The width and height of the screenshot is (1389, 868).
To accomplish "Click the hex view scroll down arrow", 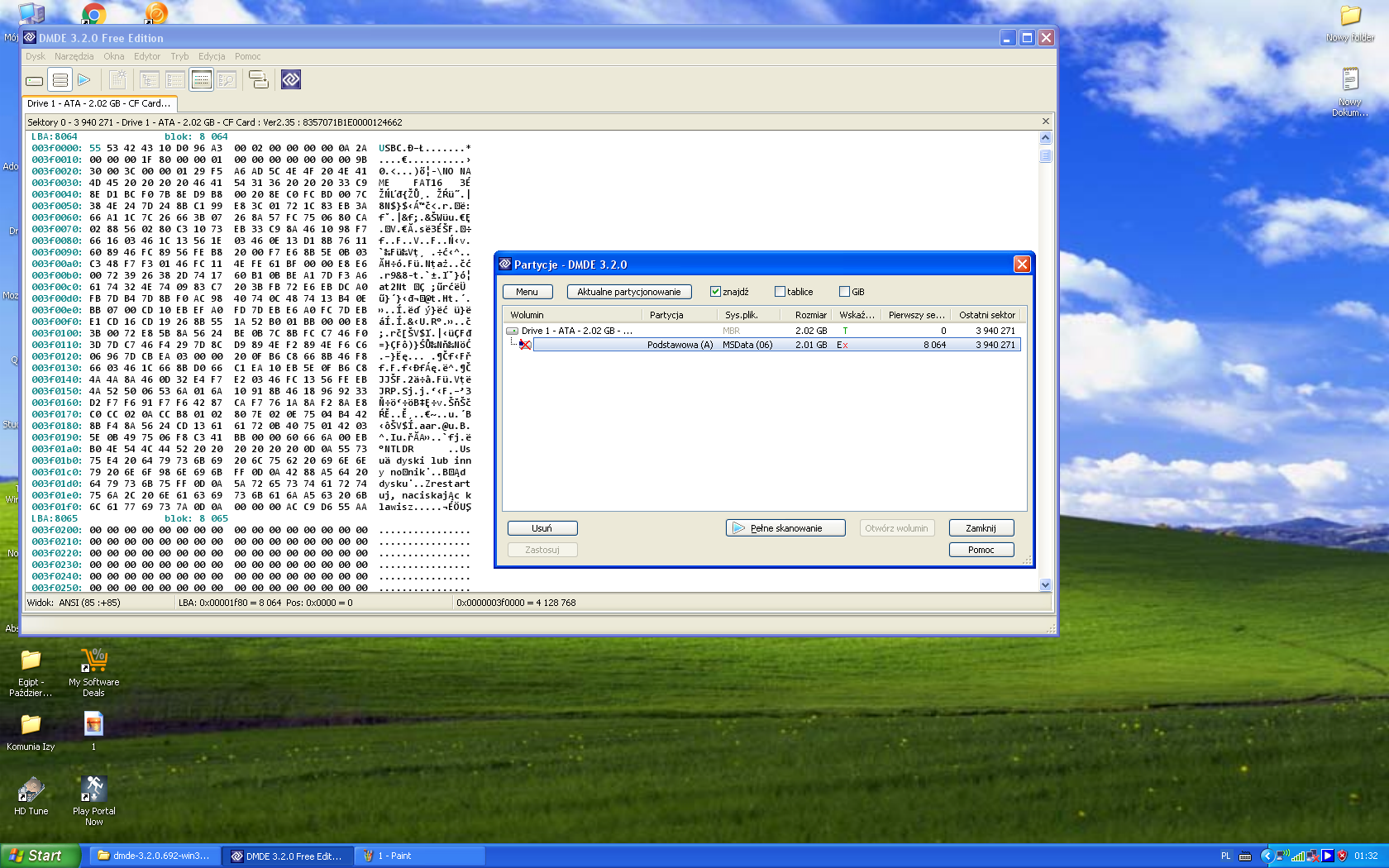I will pyautogui.click(x=1045, y=584).
